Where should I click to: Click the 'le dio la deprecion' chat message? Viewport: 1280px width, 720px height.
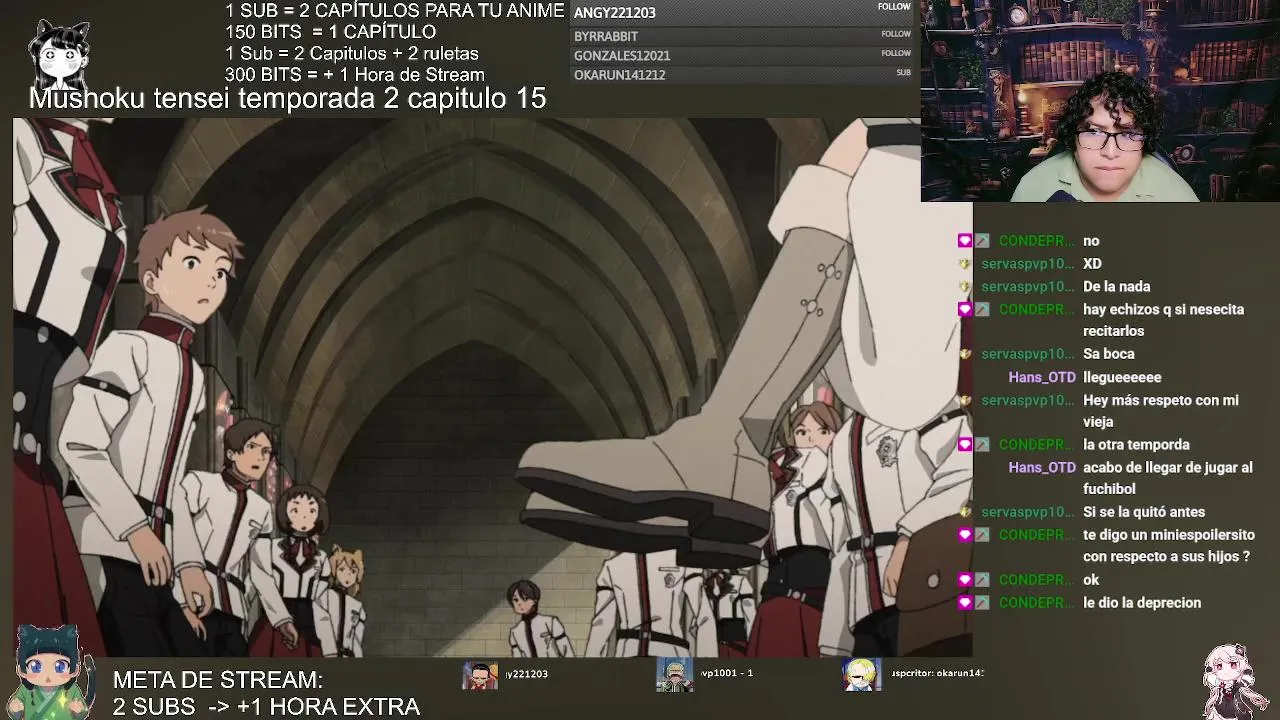[x=1142, y=603]
